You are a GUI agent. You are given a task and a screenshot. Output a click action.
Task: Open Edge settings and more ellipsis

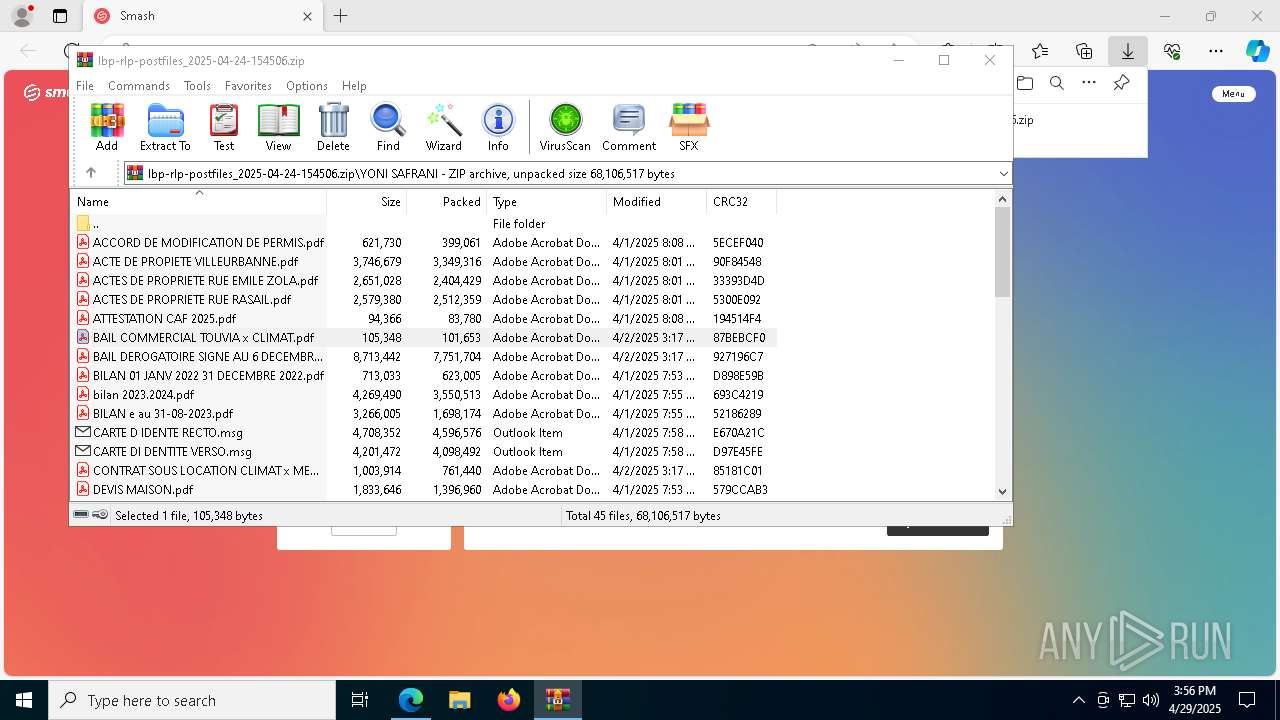click(1216, 51)
